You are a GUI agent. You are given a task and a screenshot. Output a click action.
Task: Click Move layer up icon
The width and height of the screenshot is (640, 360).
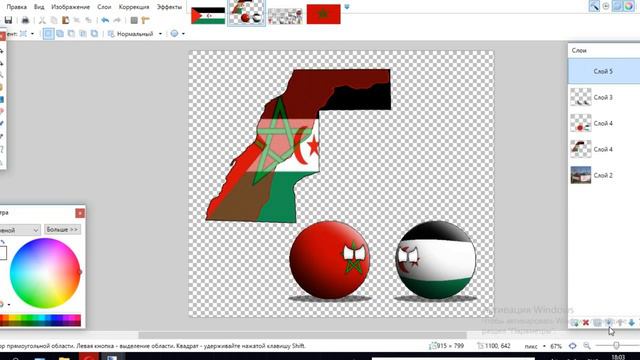[x=620, y=323]
